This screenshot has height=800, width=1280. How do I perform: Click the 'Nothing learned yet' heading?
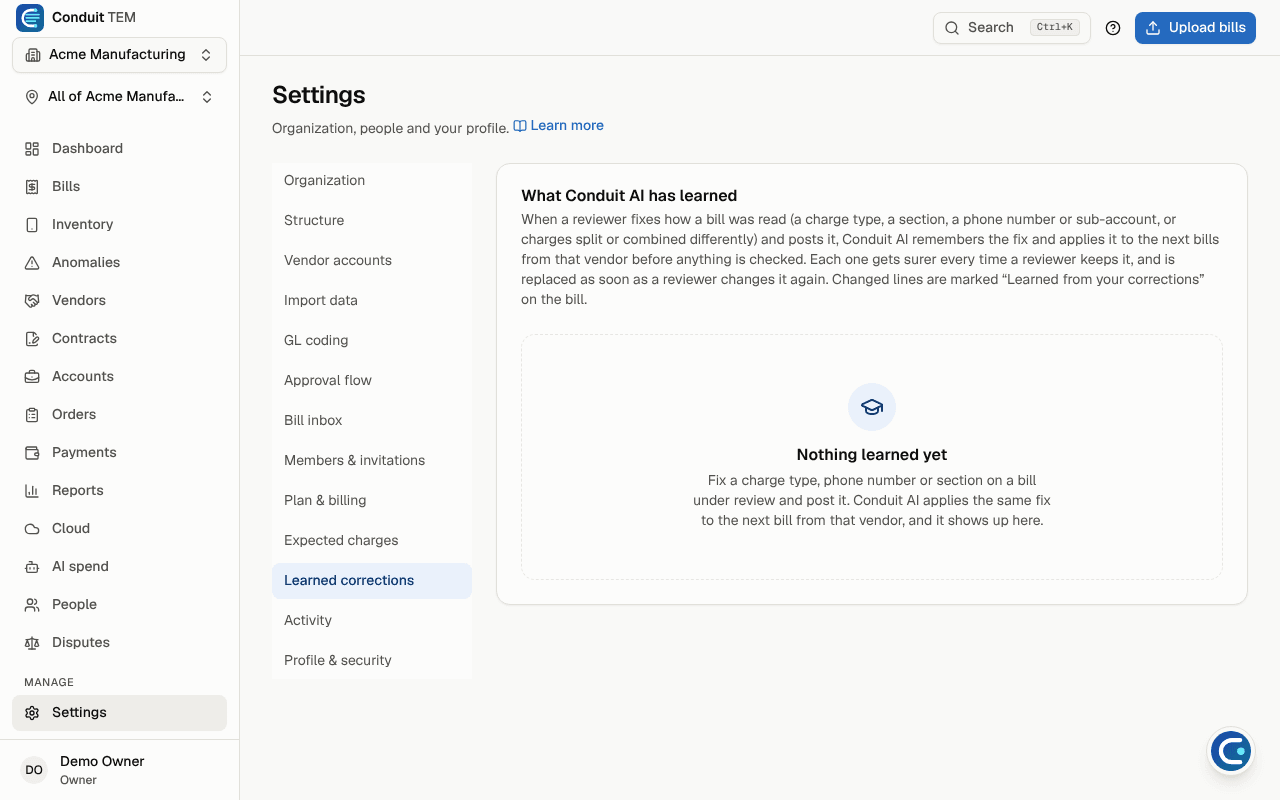coord(872,455)
